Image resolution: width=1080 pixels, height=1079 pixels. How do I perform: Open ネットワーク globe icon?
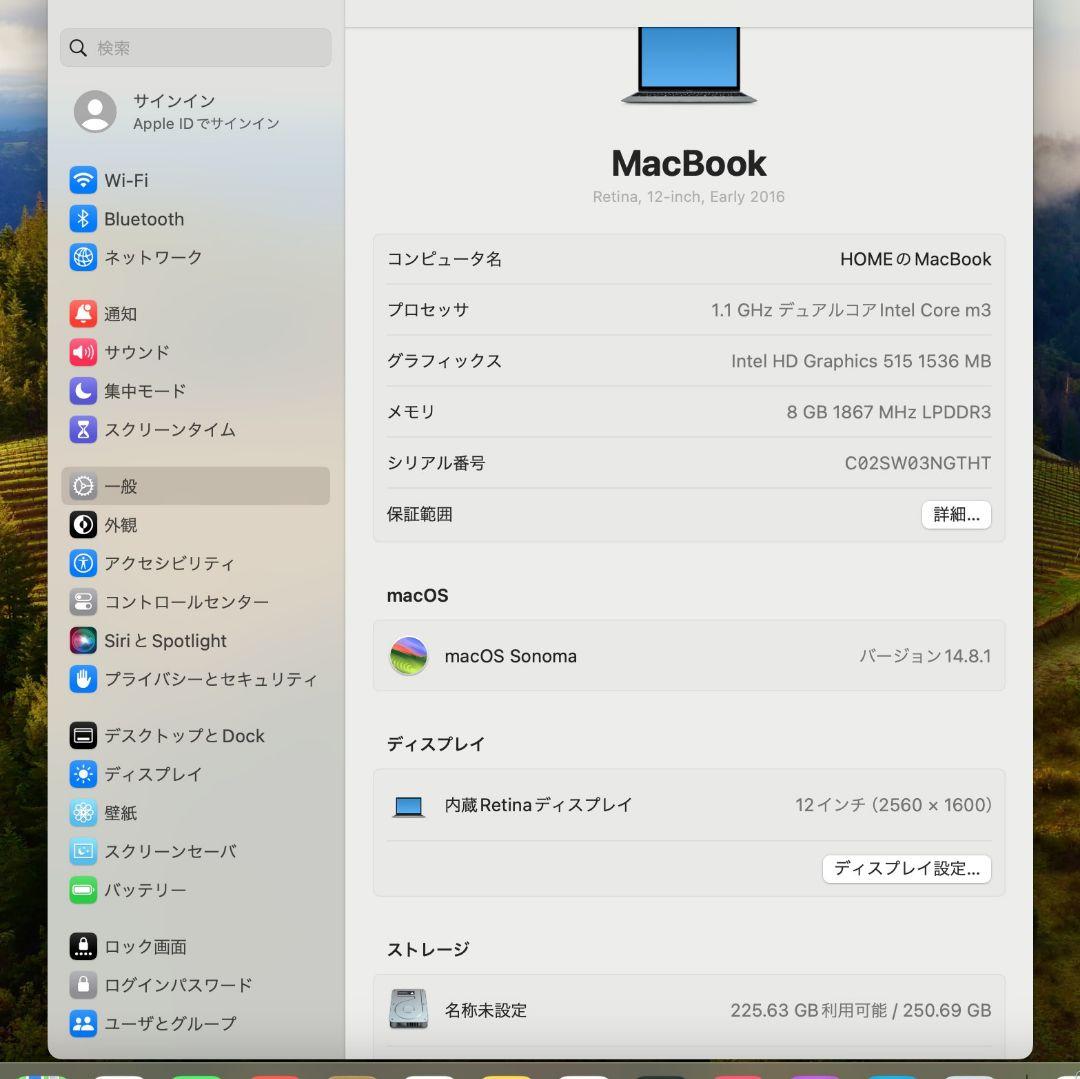pos(83,258)
